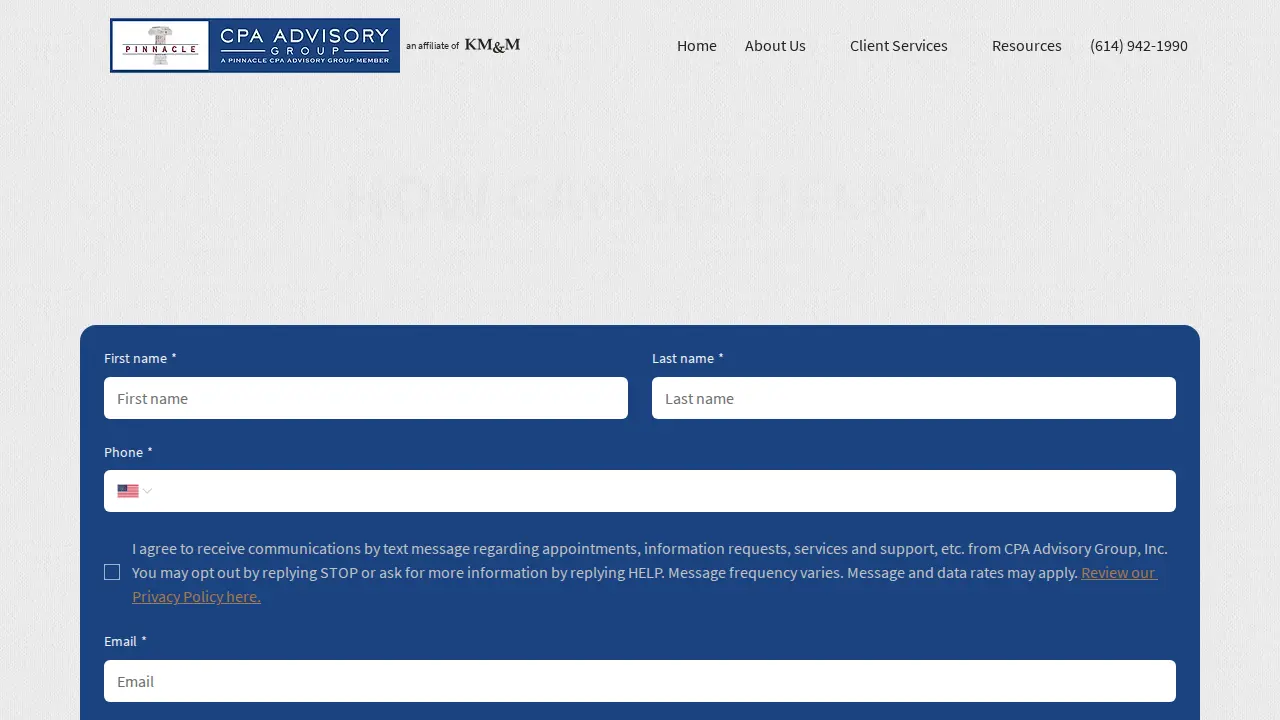
Task: Click the 'First name *' field label
Action: tap(140, 358)
